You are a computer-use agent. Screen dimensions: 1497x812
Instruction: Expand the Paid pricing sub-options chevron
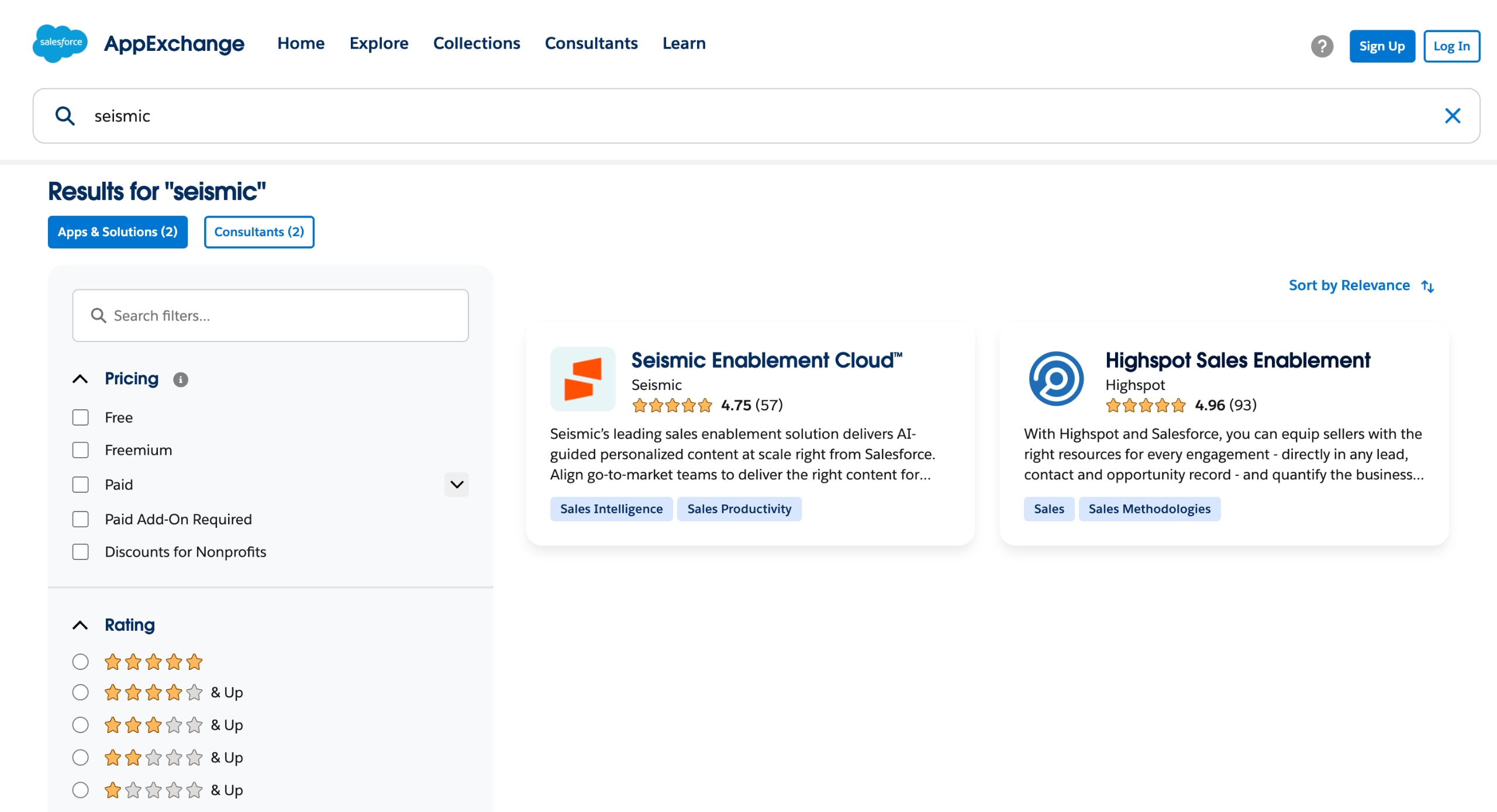click(x=457, y=485)
